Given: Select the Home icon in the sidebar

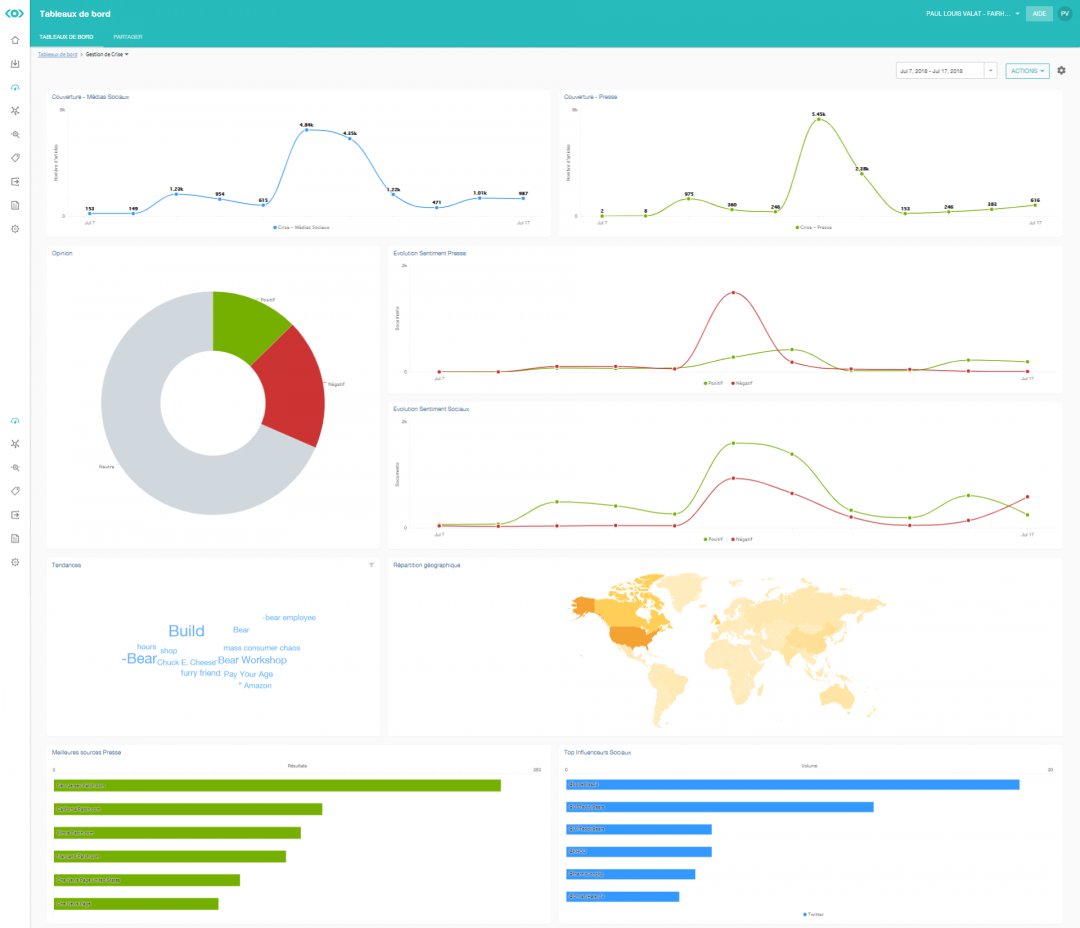Looking at the screenshot, I should click(x=14, y=40).
